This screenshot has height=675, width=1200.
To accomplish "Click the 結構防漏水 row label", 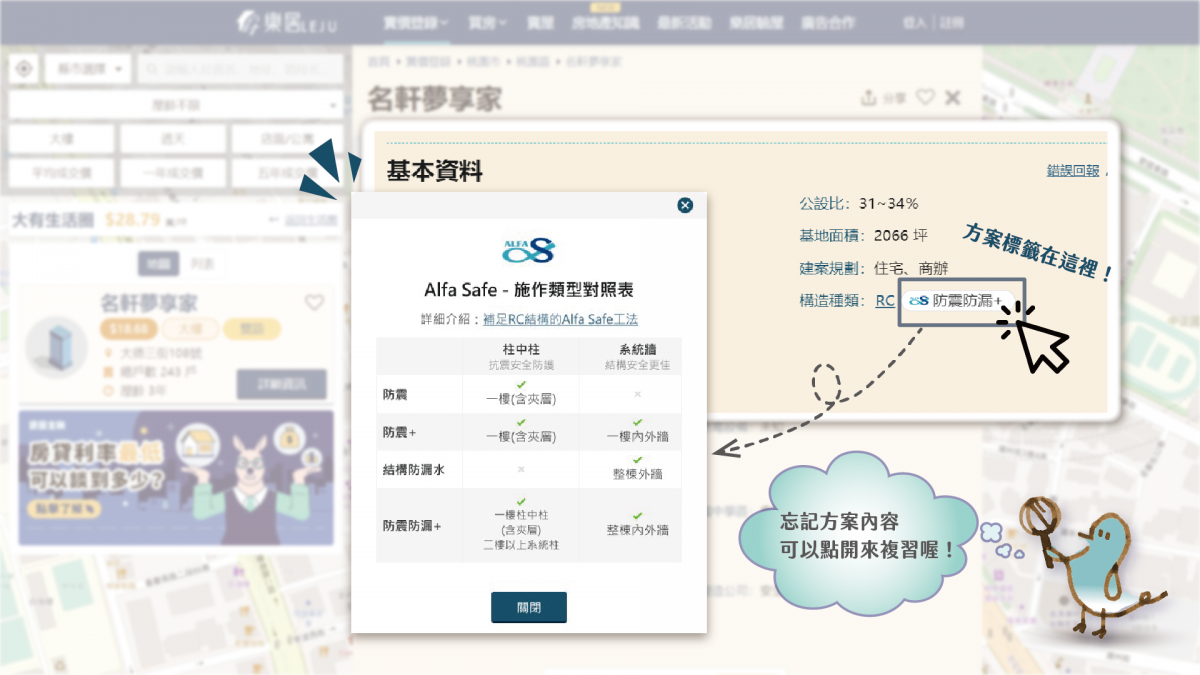I will pyautogui.click(x=413, y=470).
